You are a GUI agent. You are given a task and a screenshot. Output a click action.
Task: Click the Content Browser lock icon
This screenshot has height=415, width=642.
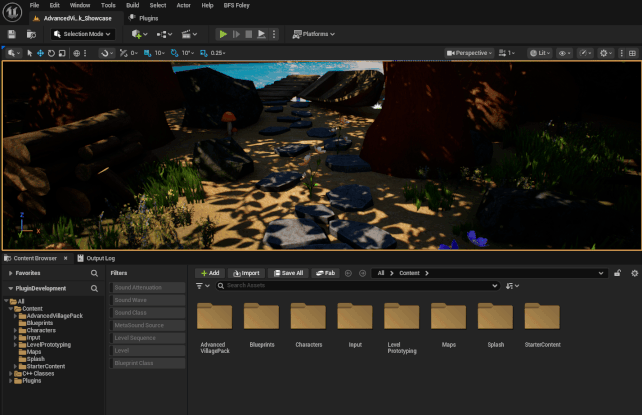tap(617, 273)
